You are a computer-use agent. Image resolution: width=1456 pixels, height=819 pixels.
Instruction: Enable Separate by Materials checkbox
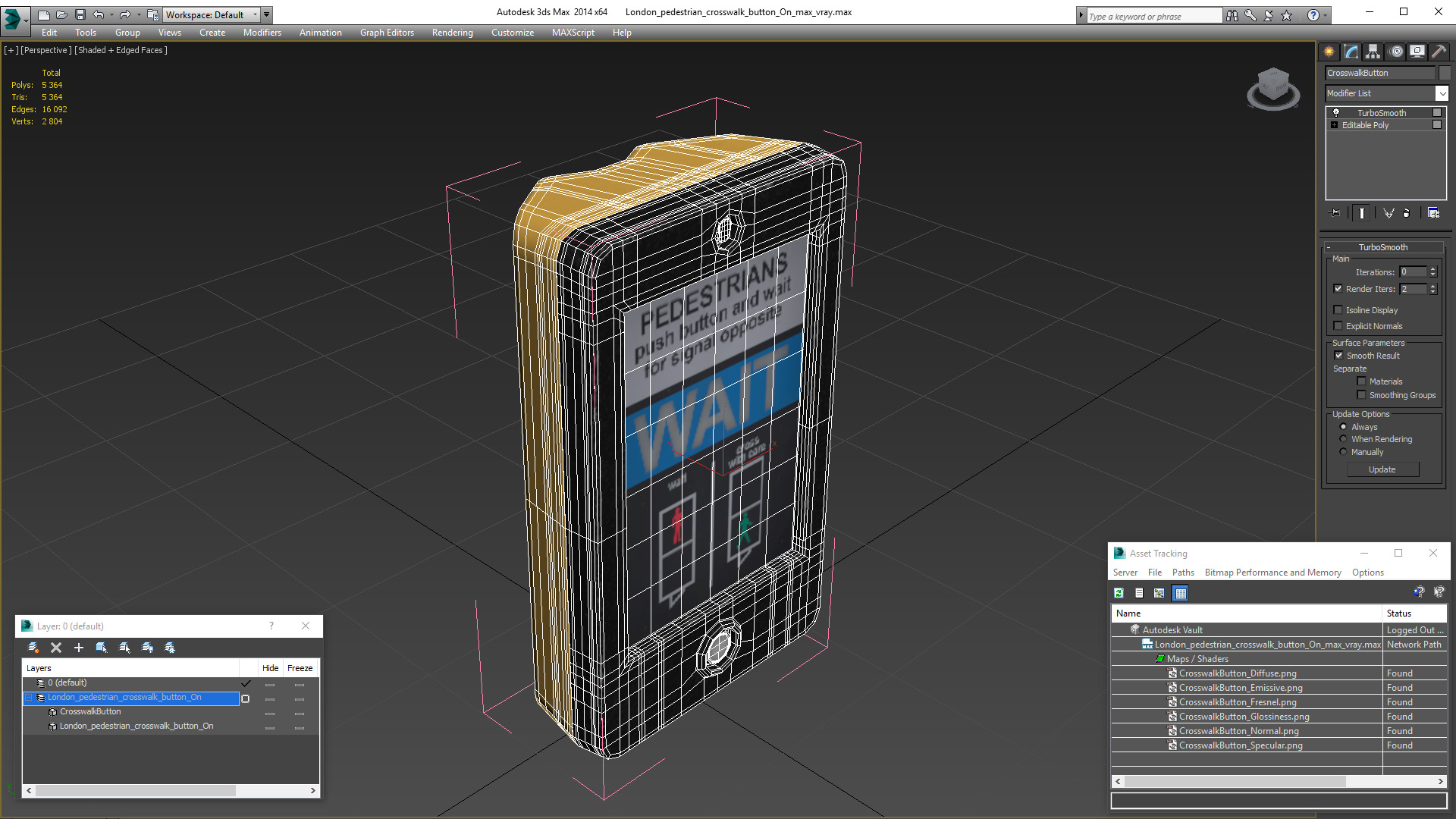[1362, 381]
